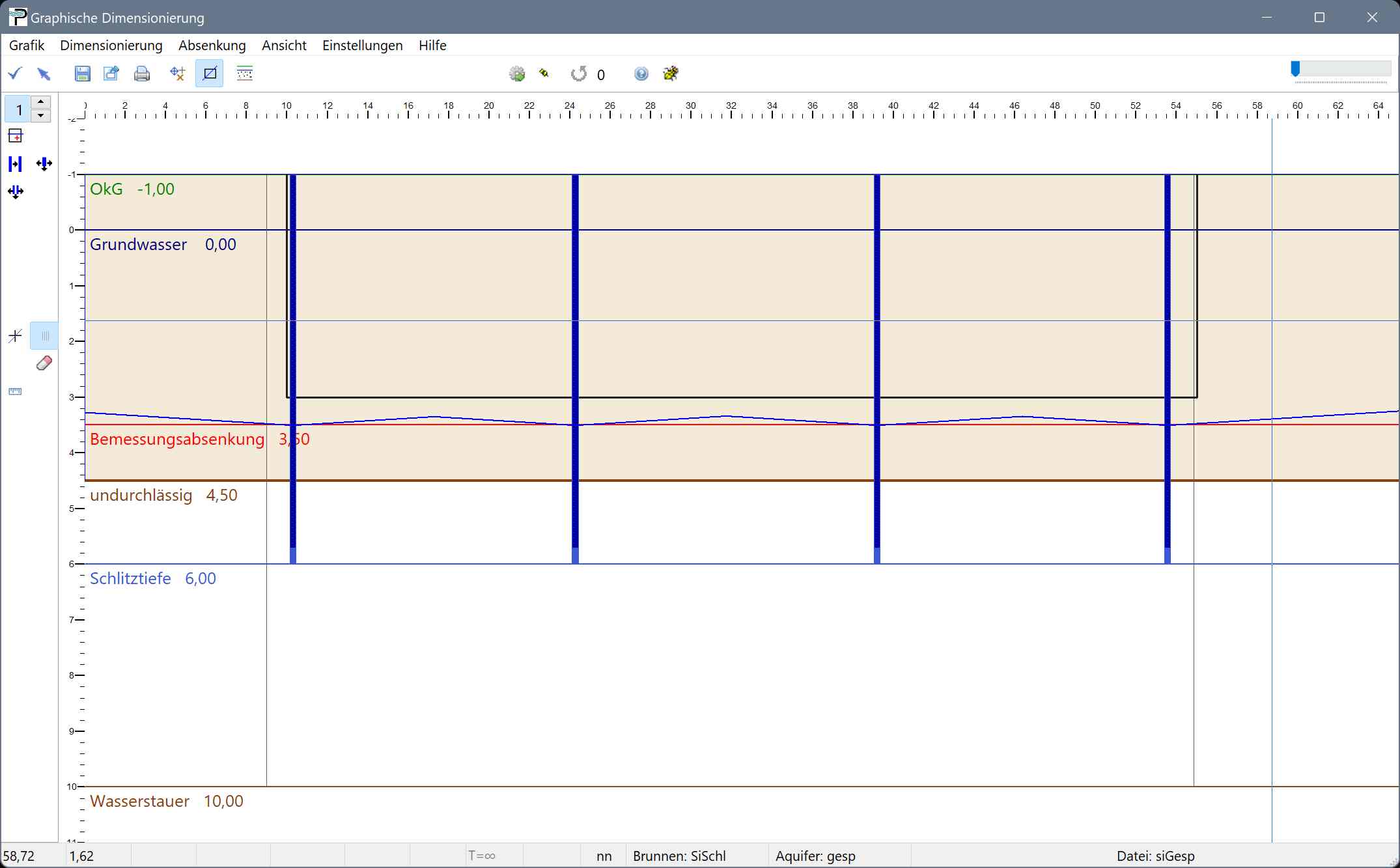Toggle the crosshair lines tool

[15, 336]
